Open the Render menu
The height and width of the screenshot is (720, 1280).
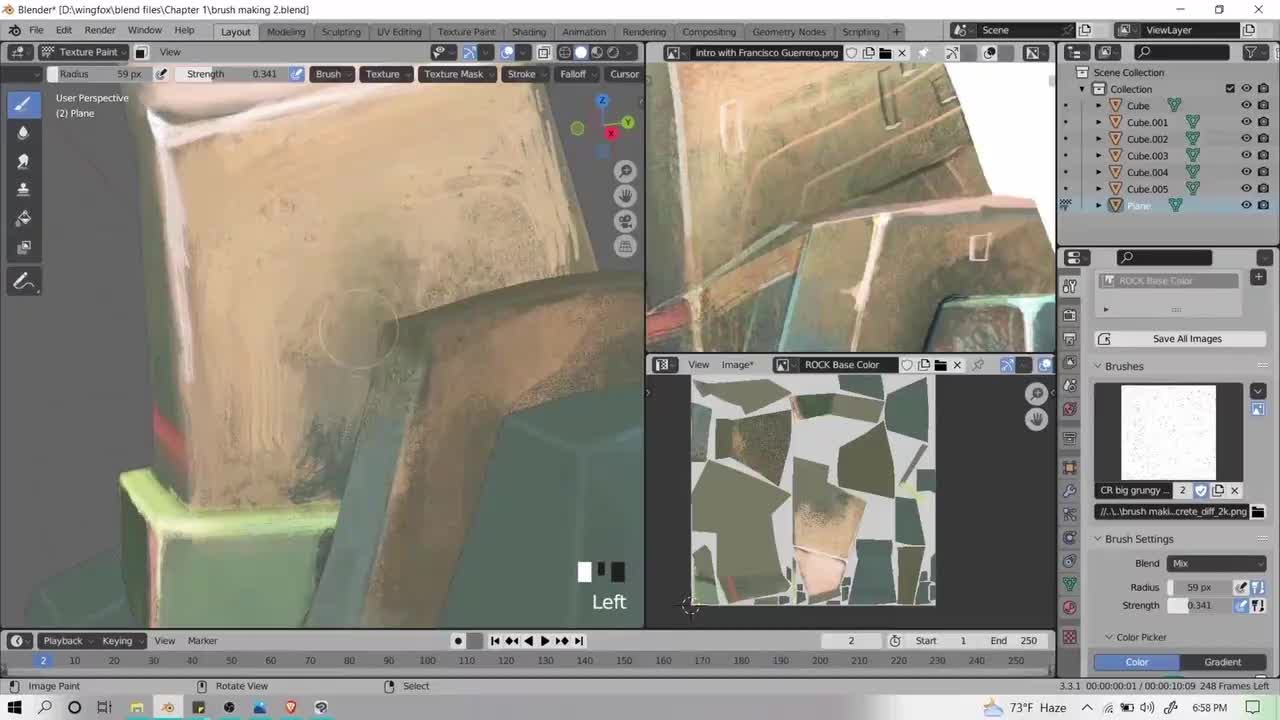[100, 30]
